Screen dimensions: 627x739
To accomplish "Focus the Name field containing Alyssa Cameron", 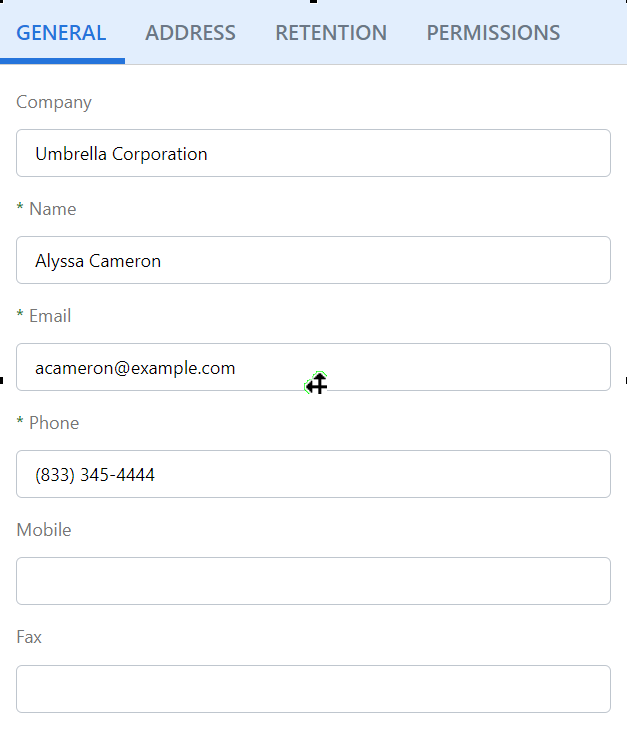I will tap(313, 260).
